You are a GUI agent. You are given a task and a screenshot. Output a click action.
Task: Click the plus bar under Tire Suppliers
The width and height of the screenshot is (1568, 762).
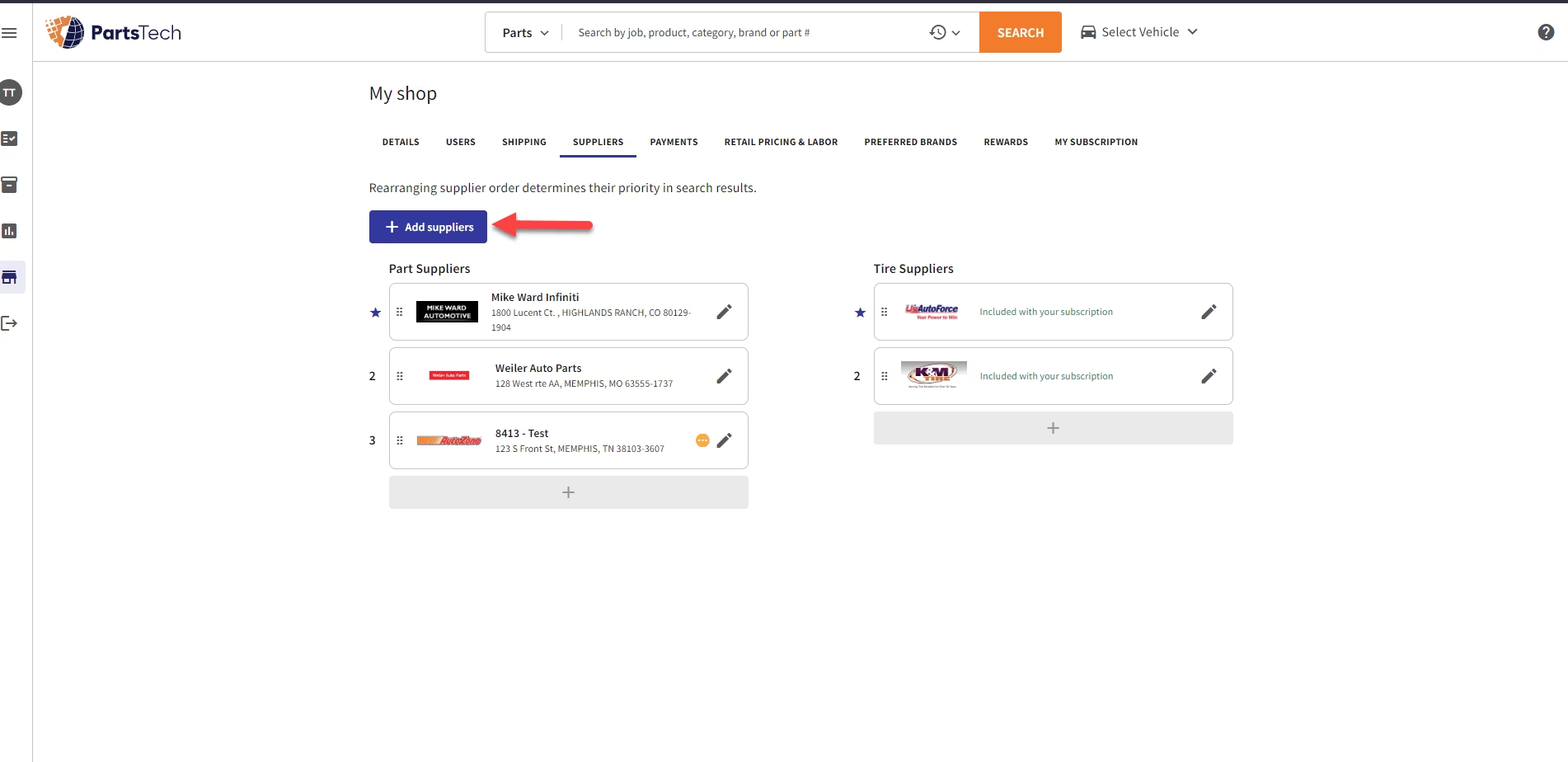pyautogui.click(x=1052, y=427)
